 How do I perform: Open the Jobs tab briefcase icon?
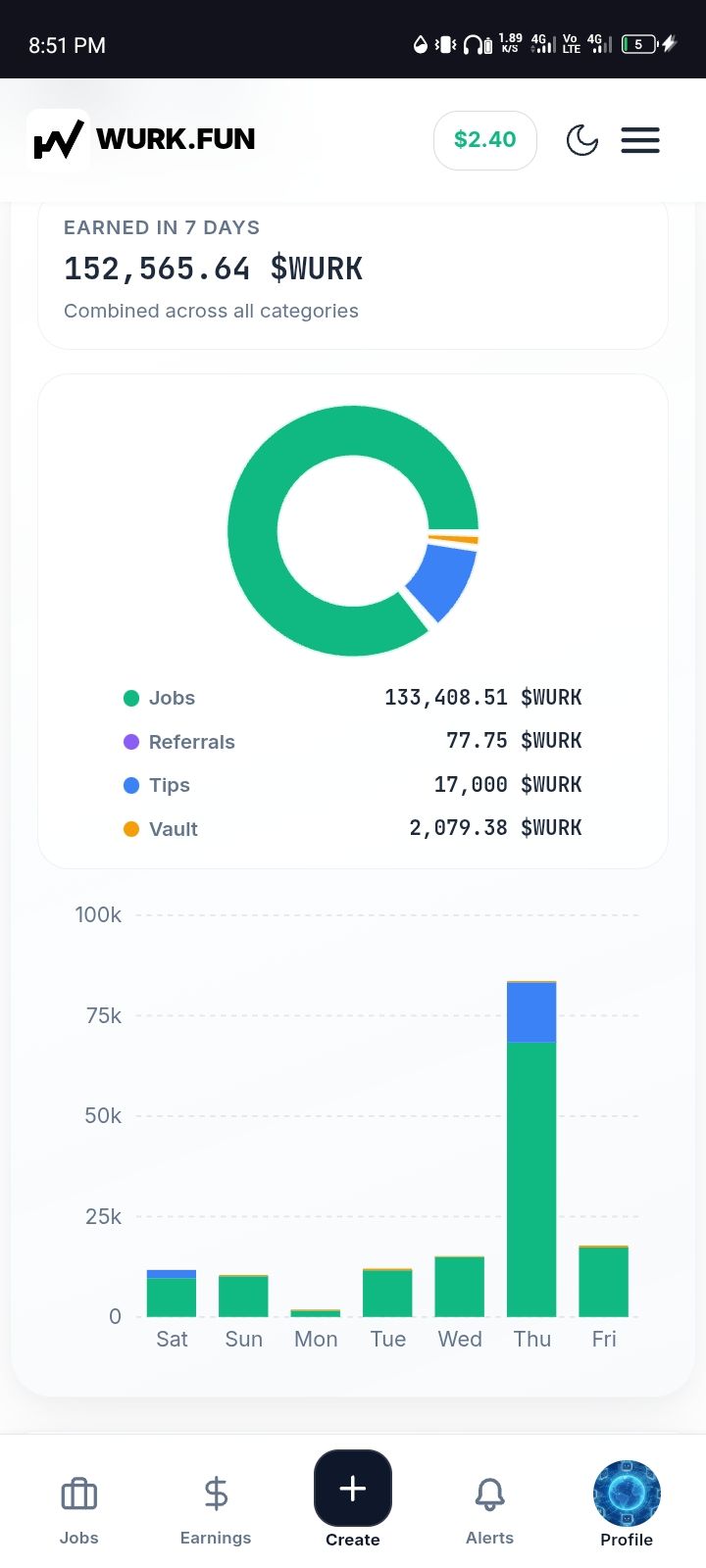pos(78,1494)
